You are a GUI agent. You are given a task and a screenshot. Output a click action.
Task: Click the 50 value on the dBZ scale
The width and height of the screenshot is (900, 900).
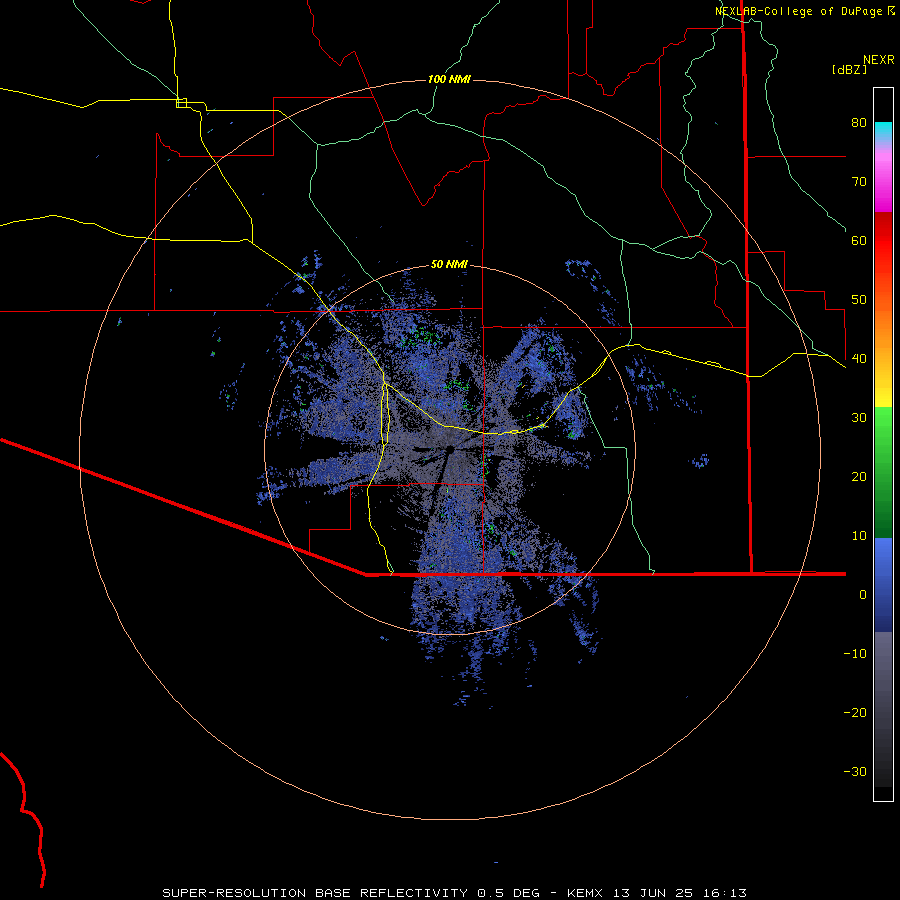pyautogui.click(x=859, y=300)
